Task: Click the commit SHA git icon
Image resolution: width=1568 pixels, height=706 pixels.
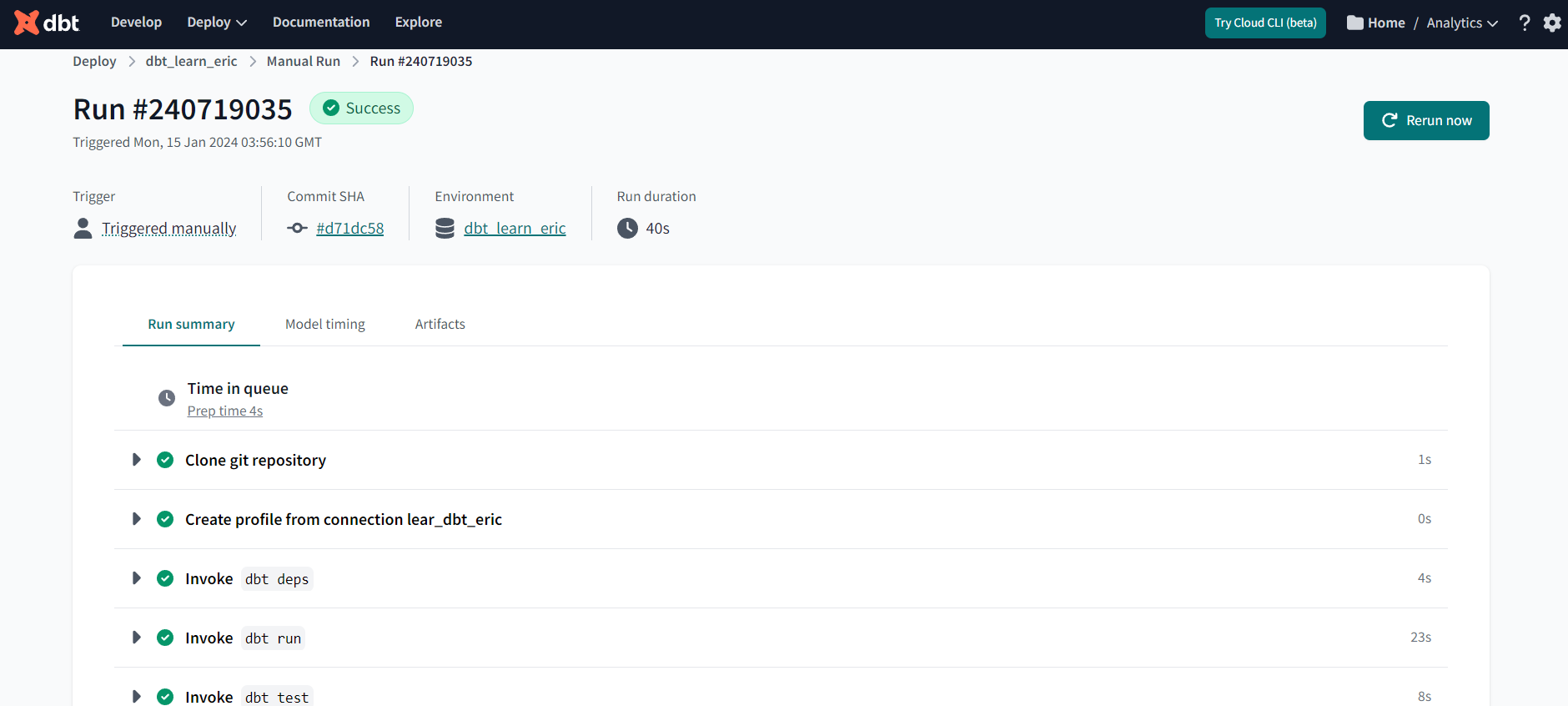Action: pos(298,228)
